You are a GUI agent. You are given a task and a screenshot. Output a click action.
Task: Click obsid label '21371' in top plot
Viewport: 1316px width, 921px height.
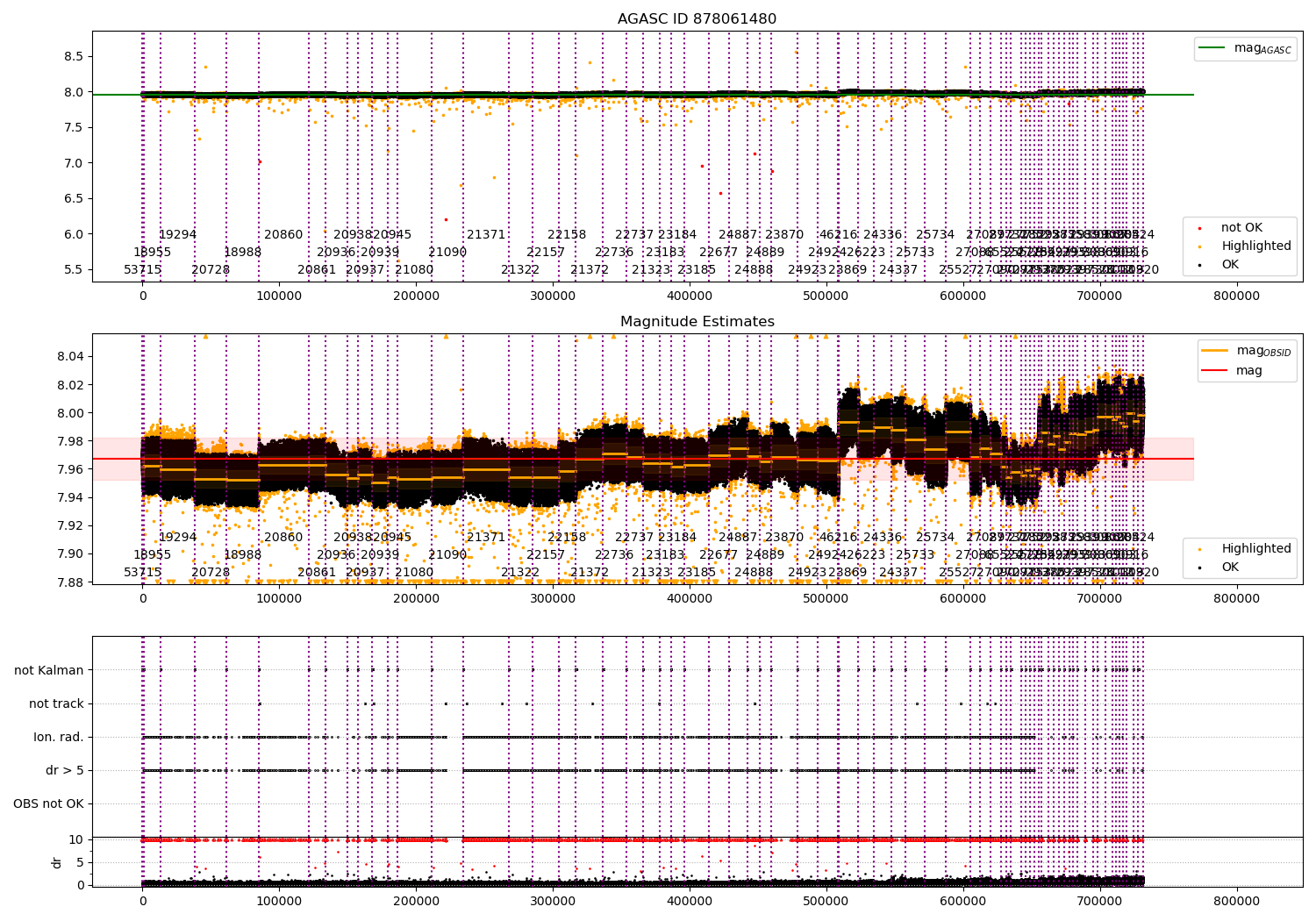(486, 234)
